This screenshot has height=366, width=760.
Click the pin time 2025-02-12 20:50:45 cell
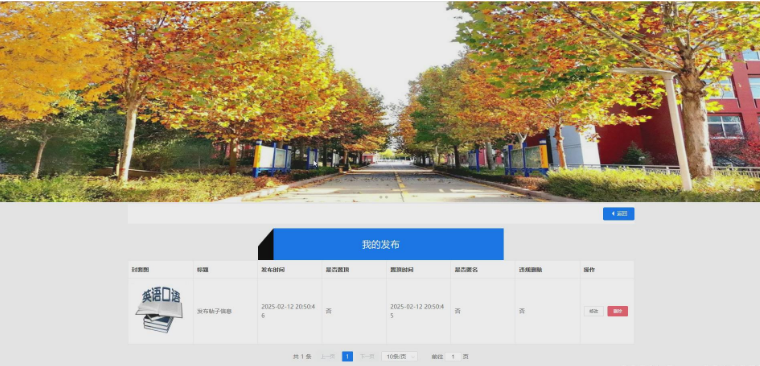click(x=417, y=311)
